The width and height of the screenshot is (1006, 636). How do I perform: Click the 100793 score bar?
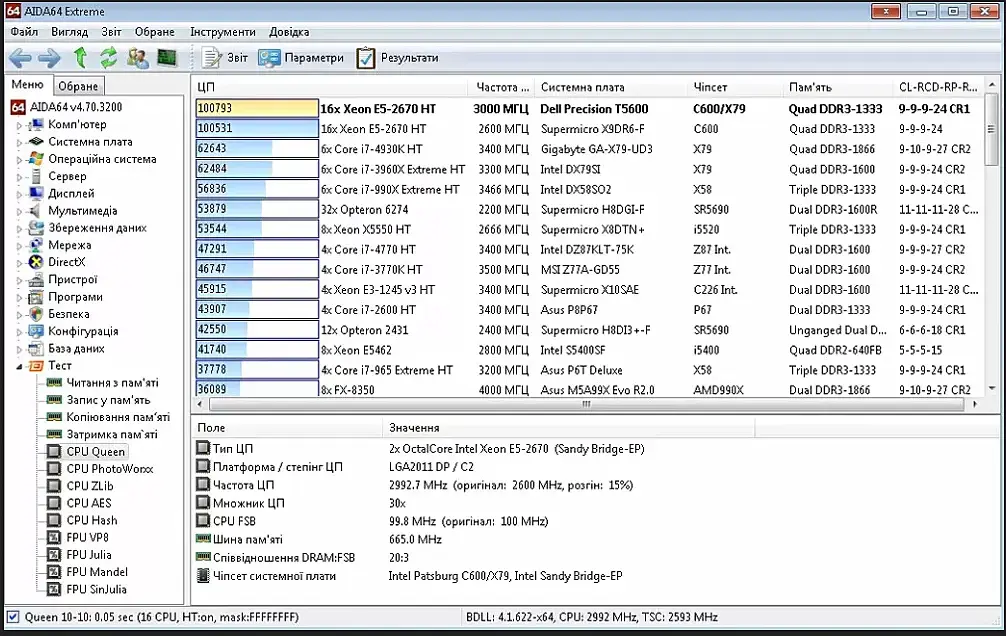click(x=257, y=108)
